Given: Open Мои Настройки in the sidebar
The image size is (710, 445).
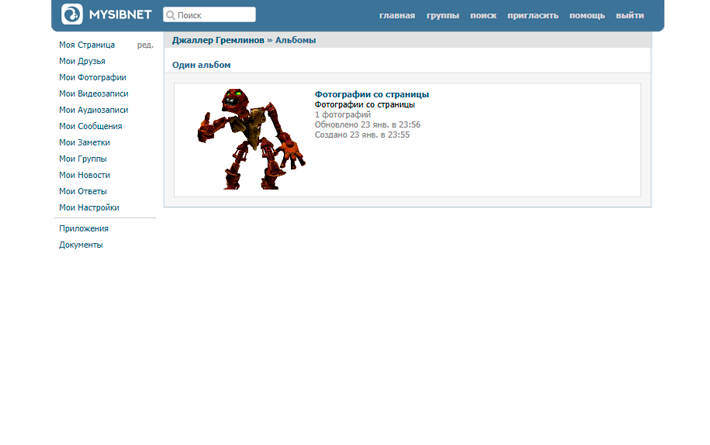Looking at the screenshot, I should [89, 207].
